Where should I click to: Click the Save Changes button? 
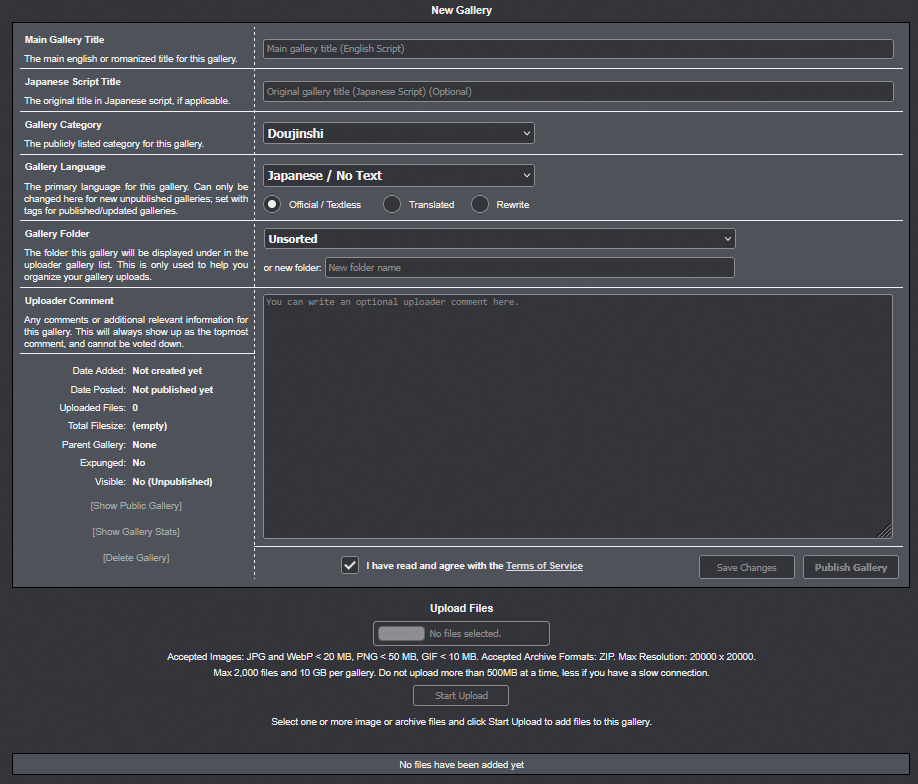coord(746,567)
